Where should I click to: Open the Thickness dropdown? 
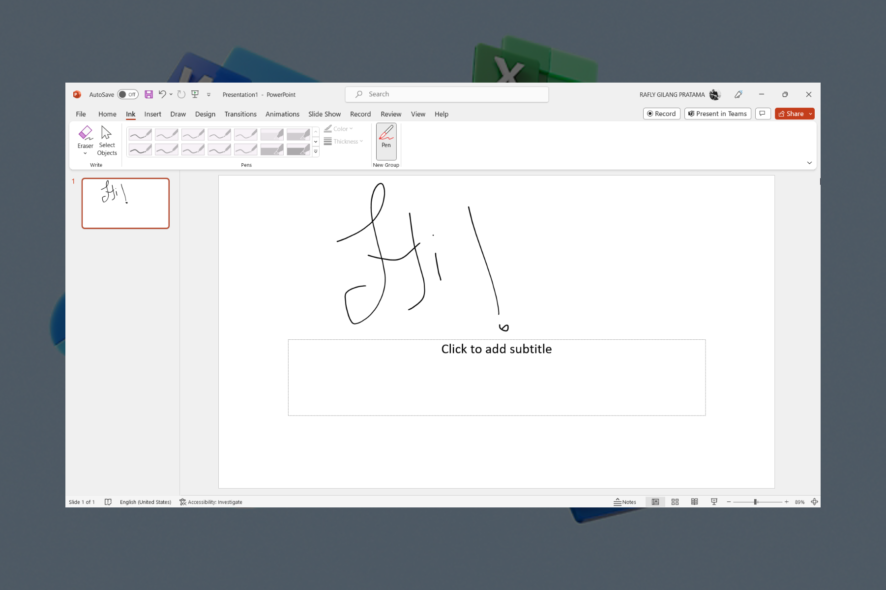pyautogui.click(x=344, y=141)
